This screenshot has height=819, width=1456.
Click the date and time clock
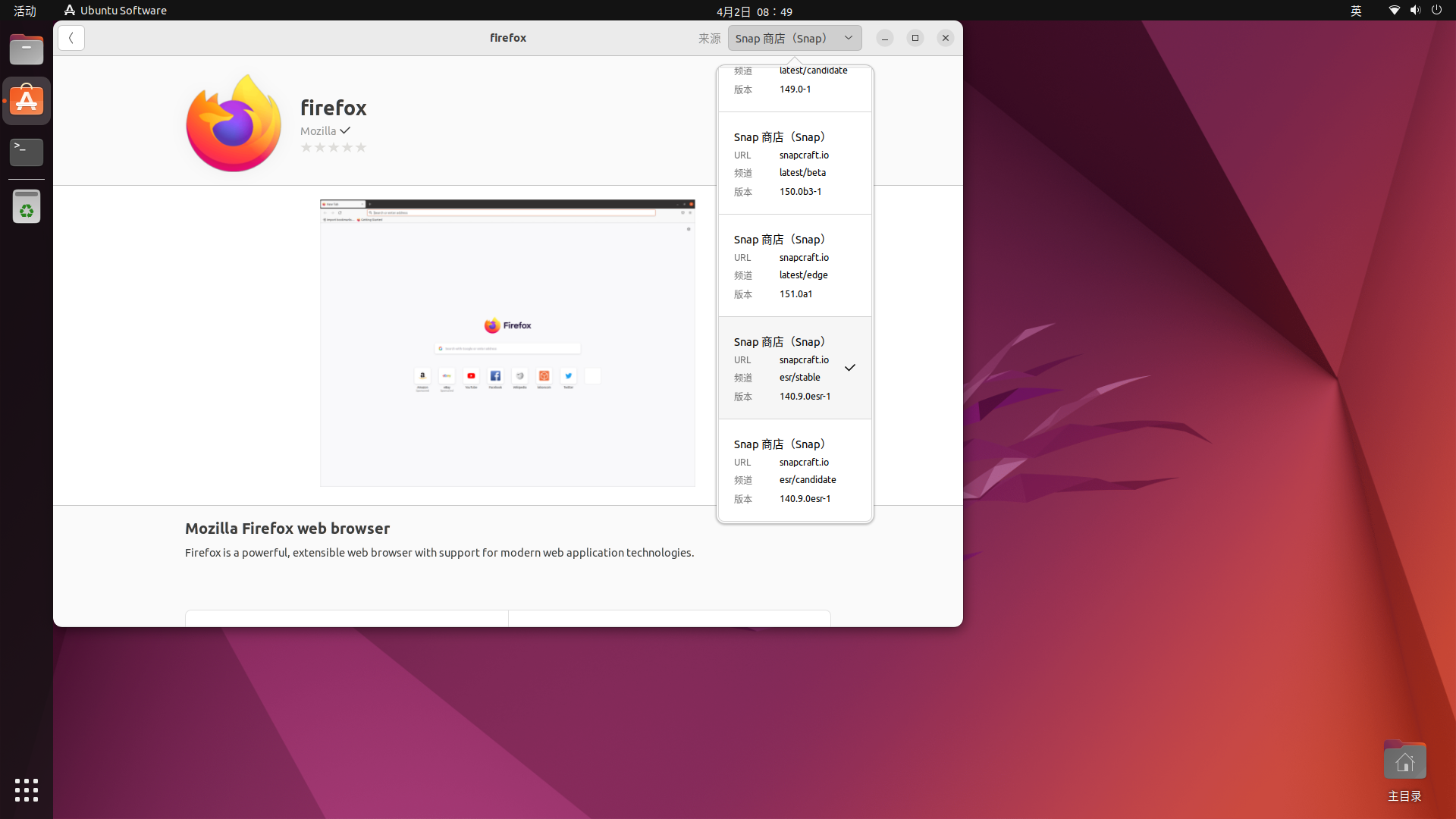pos(754,11)
